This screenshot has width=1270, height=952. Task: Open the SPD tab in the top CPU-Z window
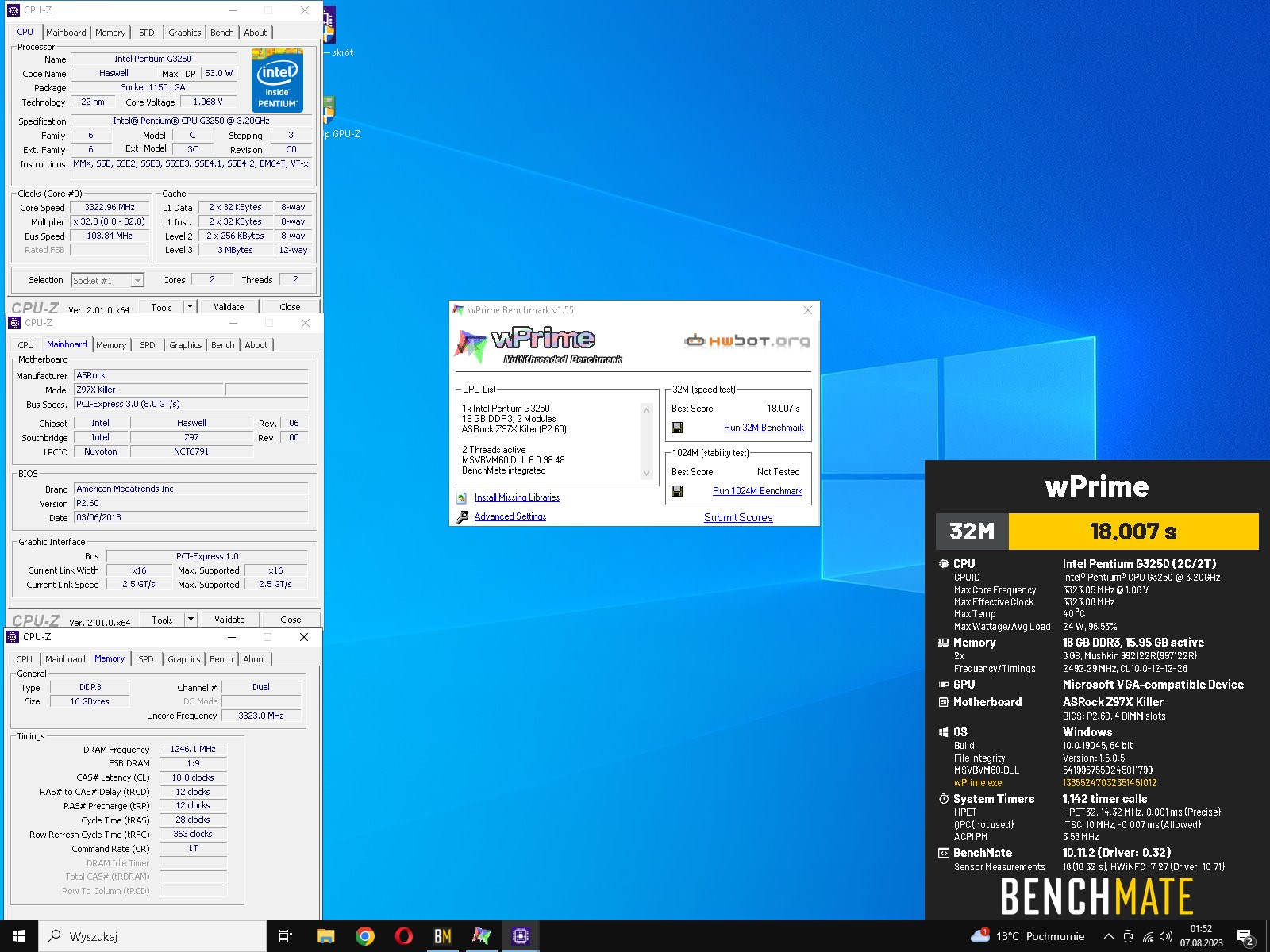tap(147, 33)
